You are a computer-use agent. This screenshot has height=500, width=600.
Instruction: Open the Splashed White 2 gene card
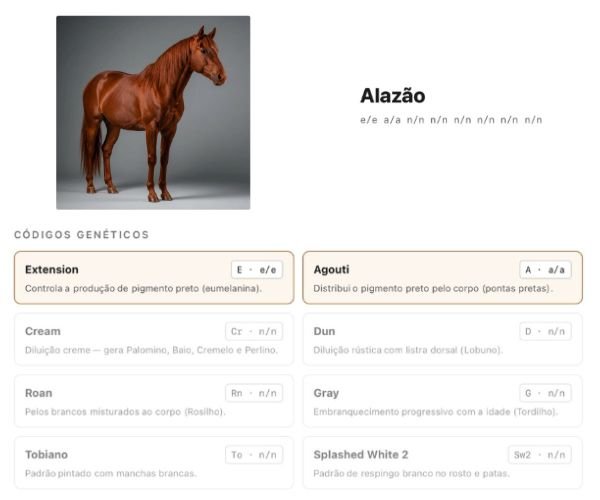coord(442,463)
